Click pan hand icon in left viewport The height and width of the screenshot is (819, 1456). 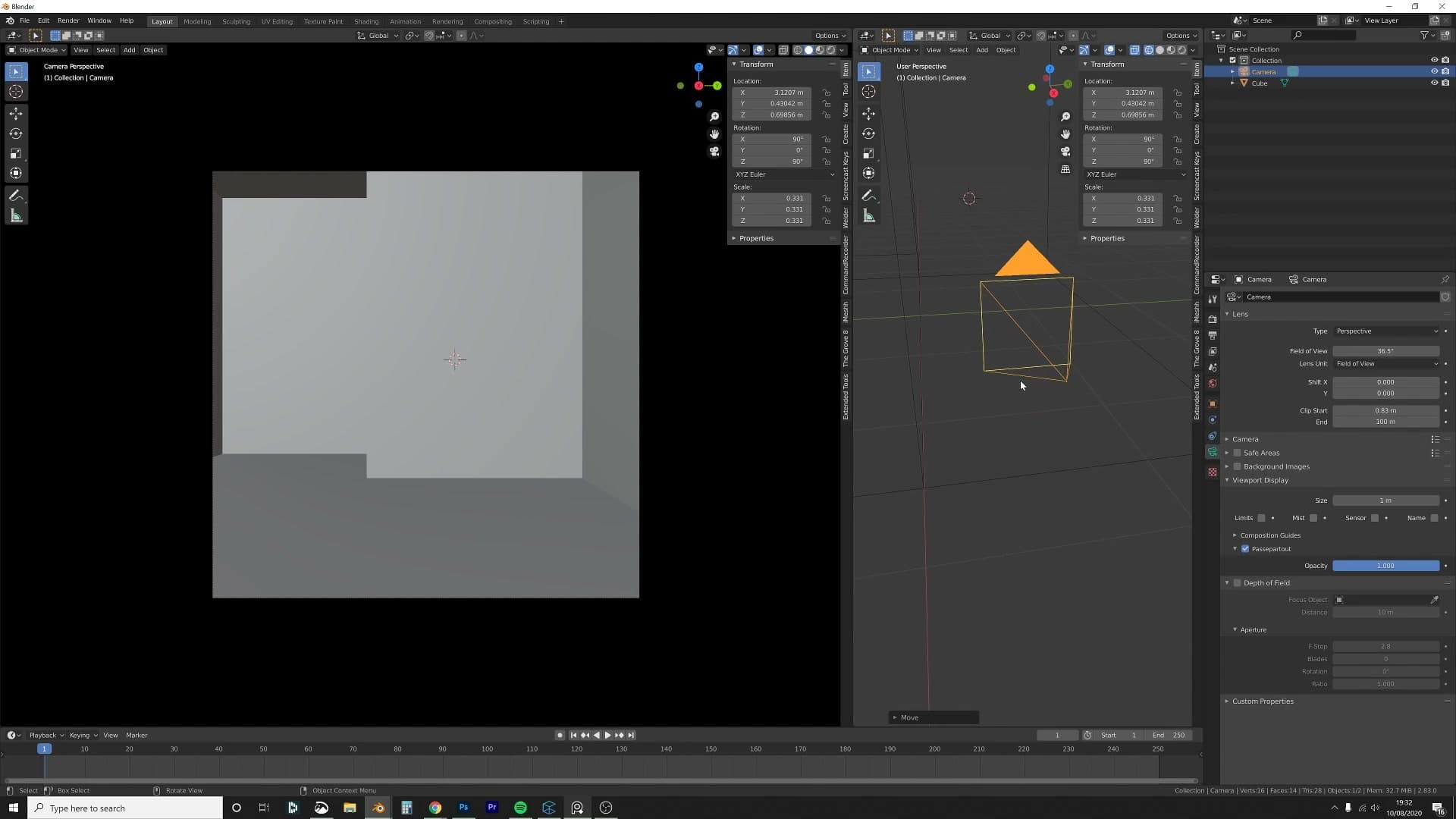coord(714,134)
